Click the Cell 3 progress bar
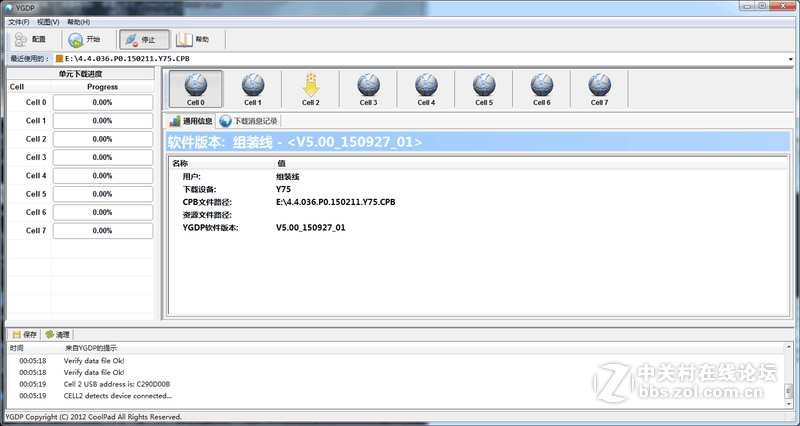 pyautogui.click(x=103, y=157)
